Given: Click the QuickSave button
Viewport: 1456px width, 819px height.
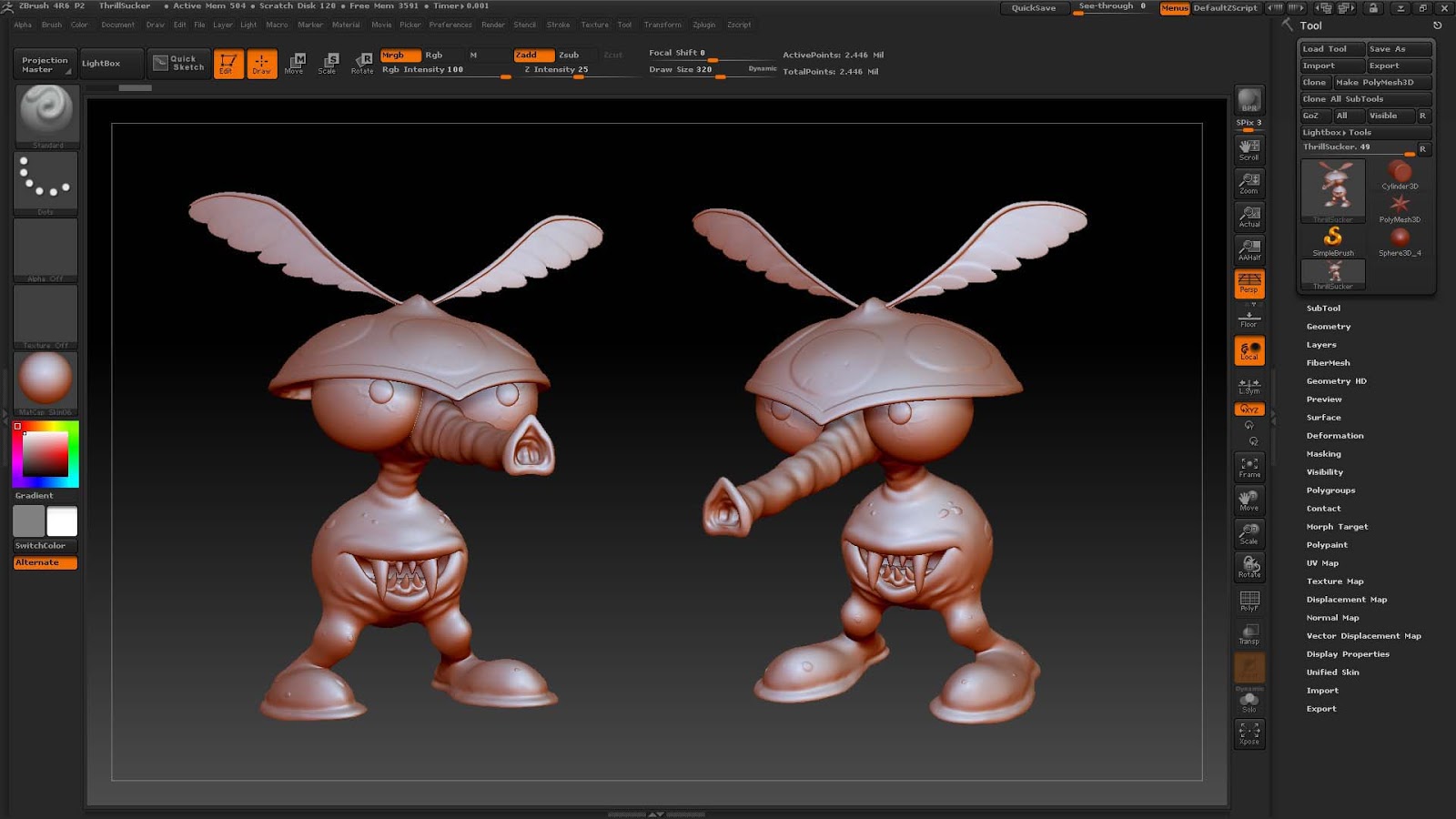Looking at the screenshot, I should tap(1034, 8).
